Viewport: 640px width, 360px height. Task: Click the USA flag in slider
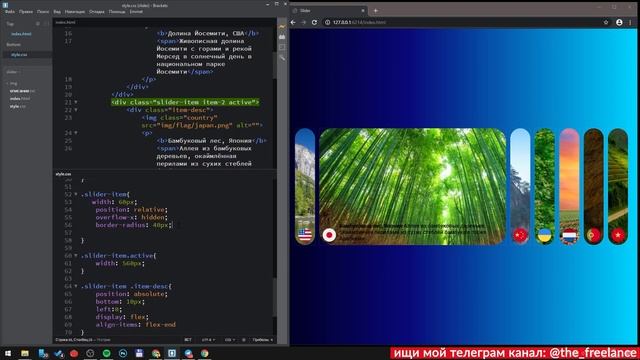(x=305, y=235)
